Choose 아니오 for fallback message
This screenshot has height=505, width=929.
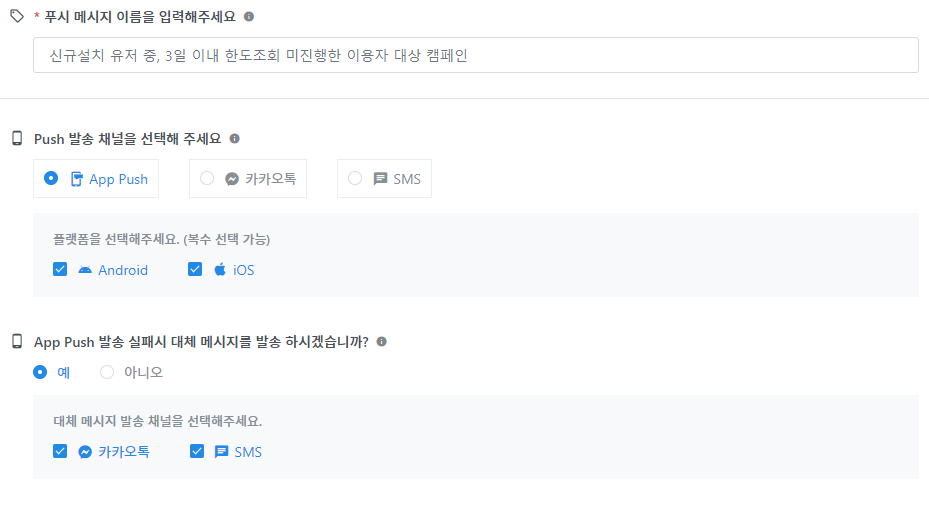[107, 372]
